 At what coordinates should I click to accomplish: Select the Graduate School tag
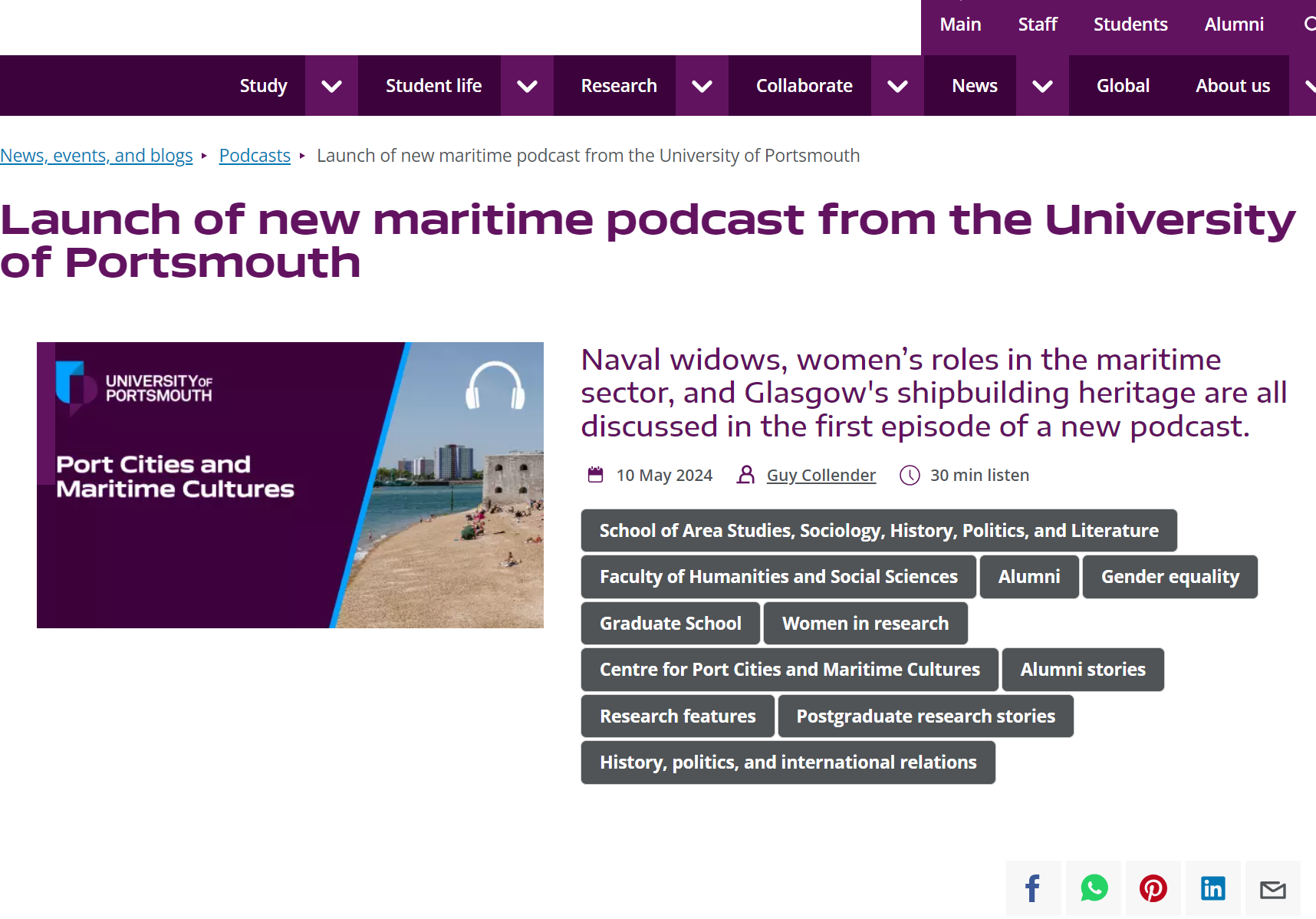[670, 624]
